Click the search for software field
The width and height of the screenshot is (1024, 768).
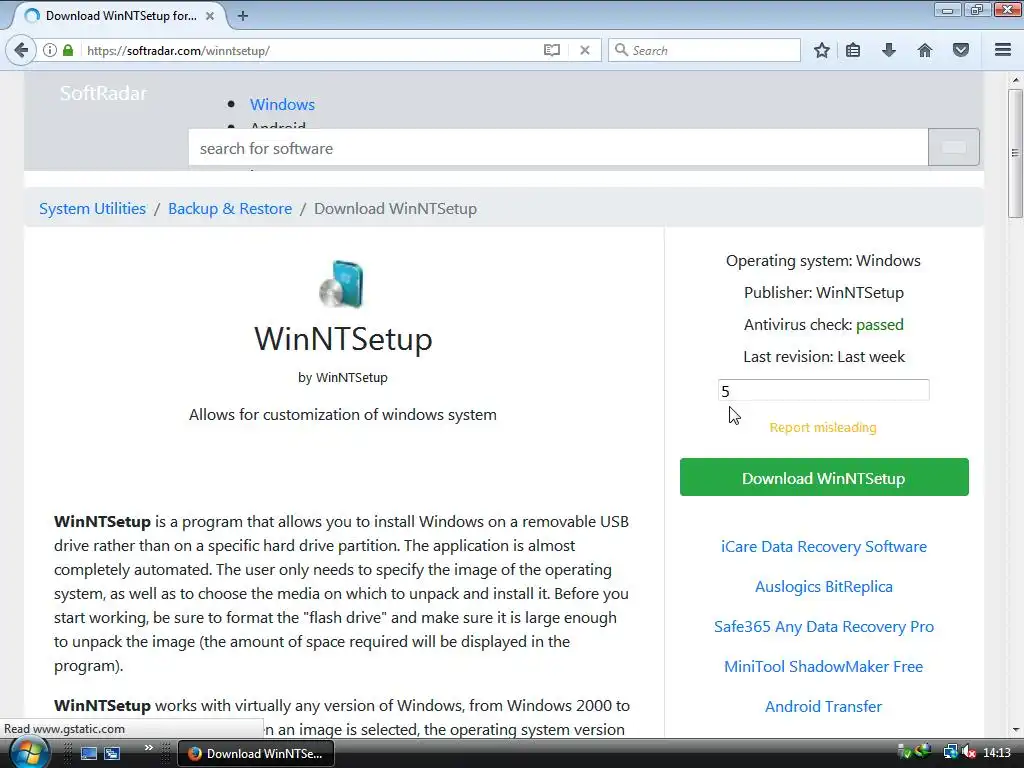(558, 148)
